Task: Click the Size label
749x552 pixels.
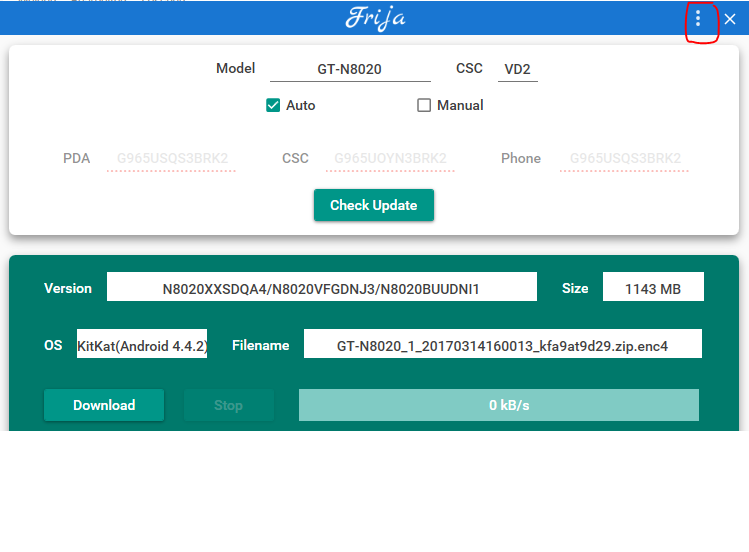Action: point(575,288)
